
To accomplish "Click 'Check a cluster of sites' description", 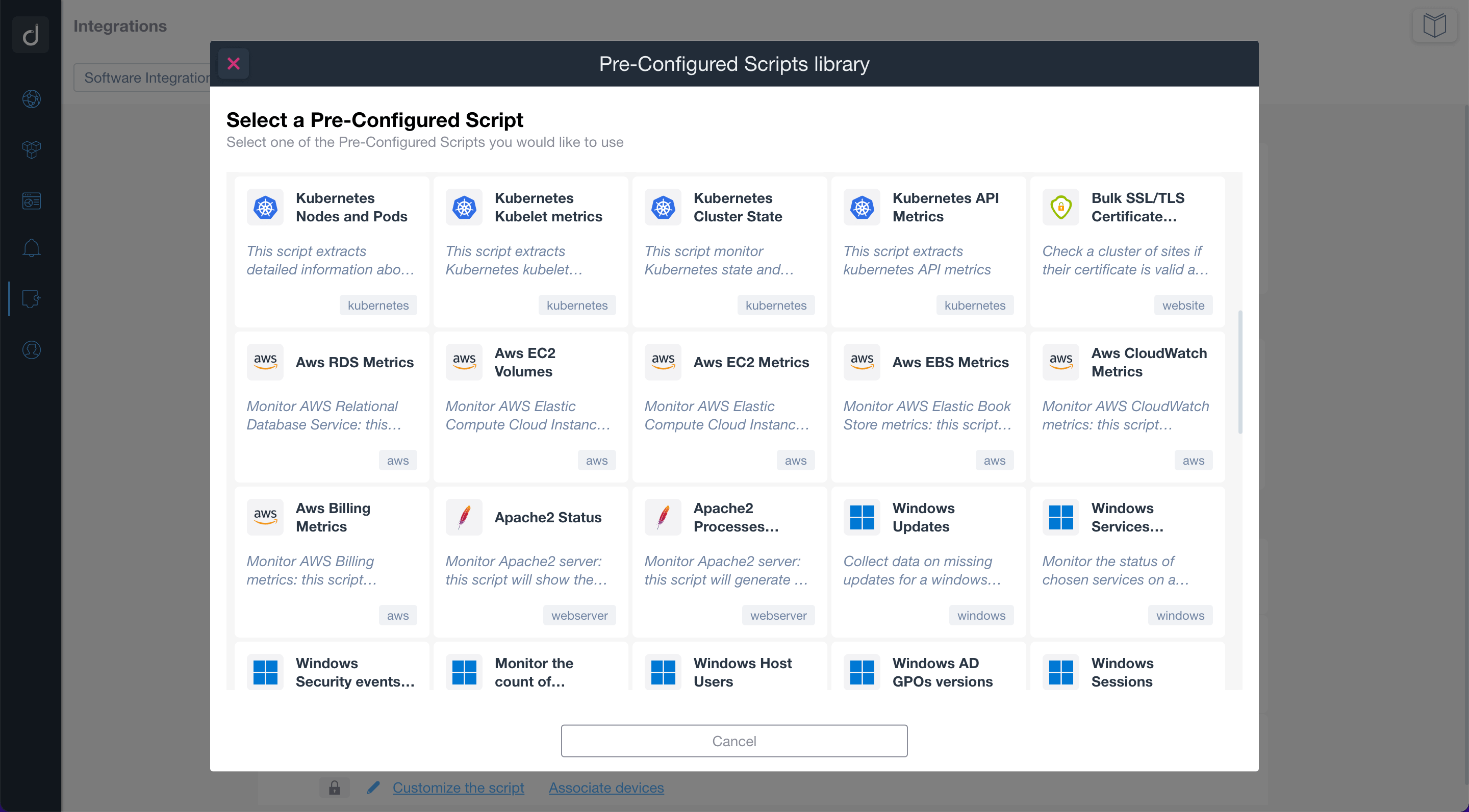I will point(1125,260).
